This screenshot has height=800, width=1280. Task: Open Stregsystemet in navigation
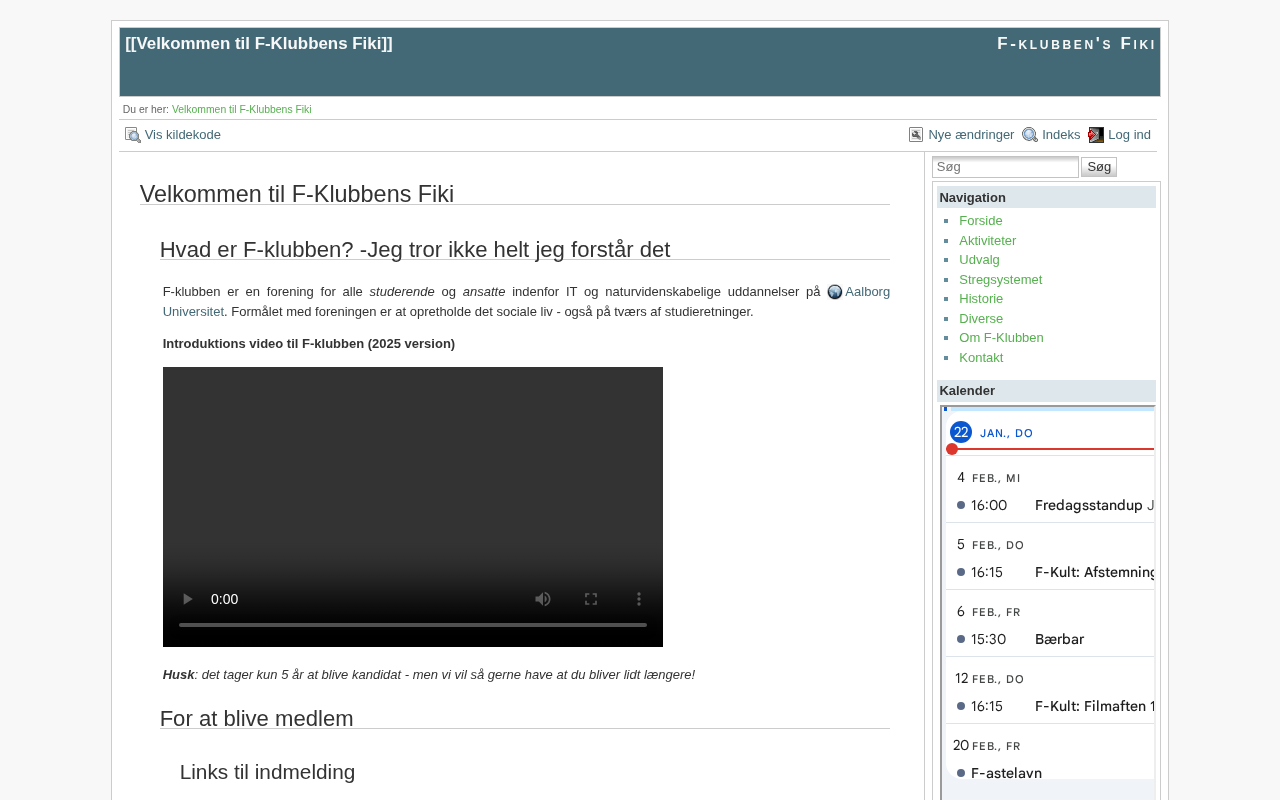(x=1001, y=280)
